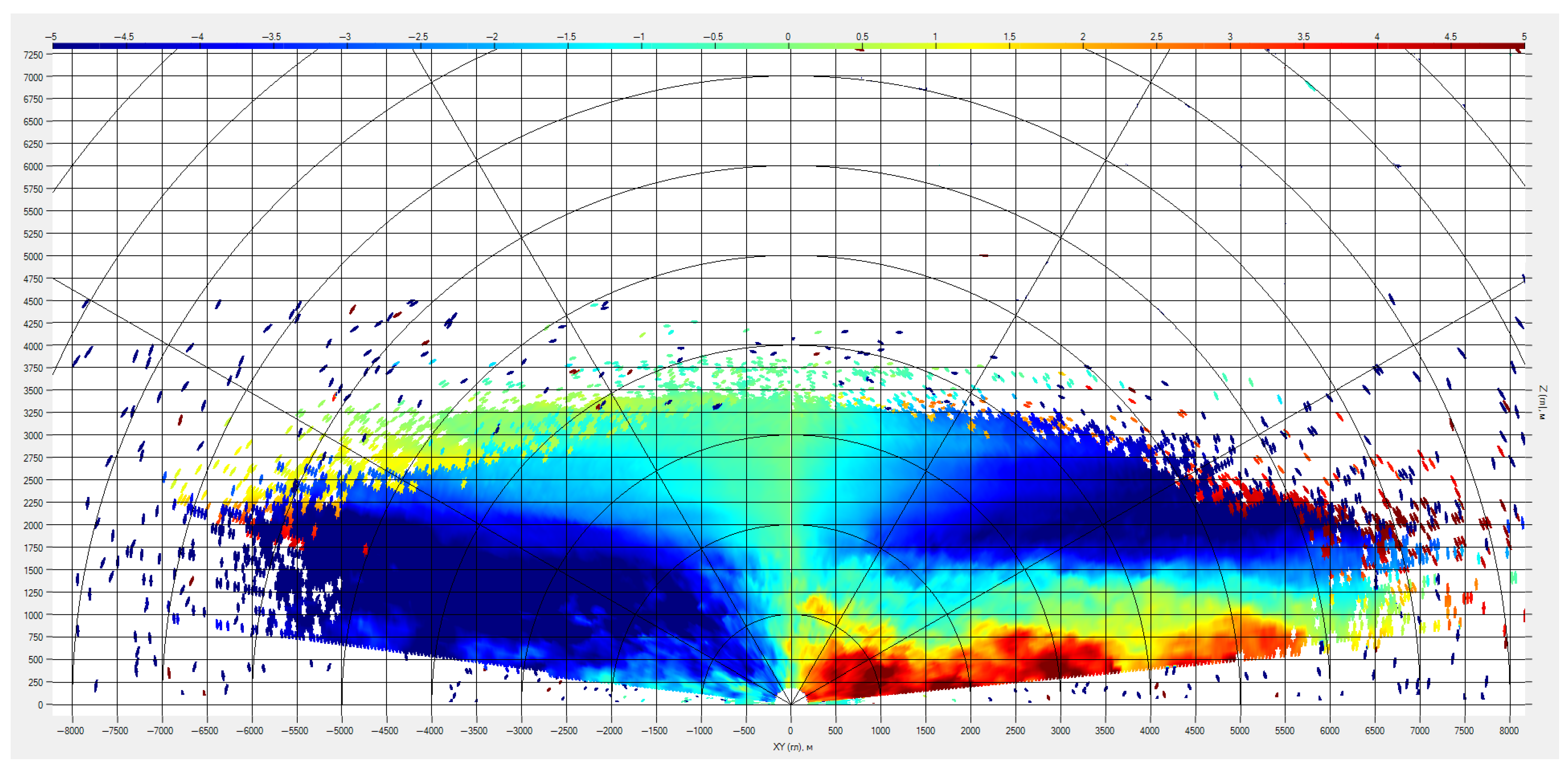The image size is (1568, 767).
Task: Click the X-axis tick label −8000
Action: click(x=71, y=730)
